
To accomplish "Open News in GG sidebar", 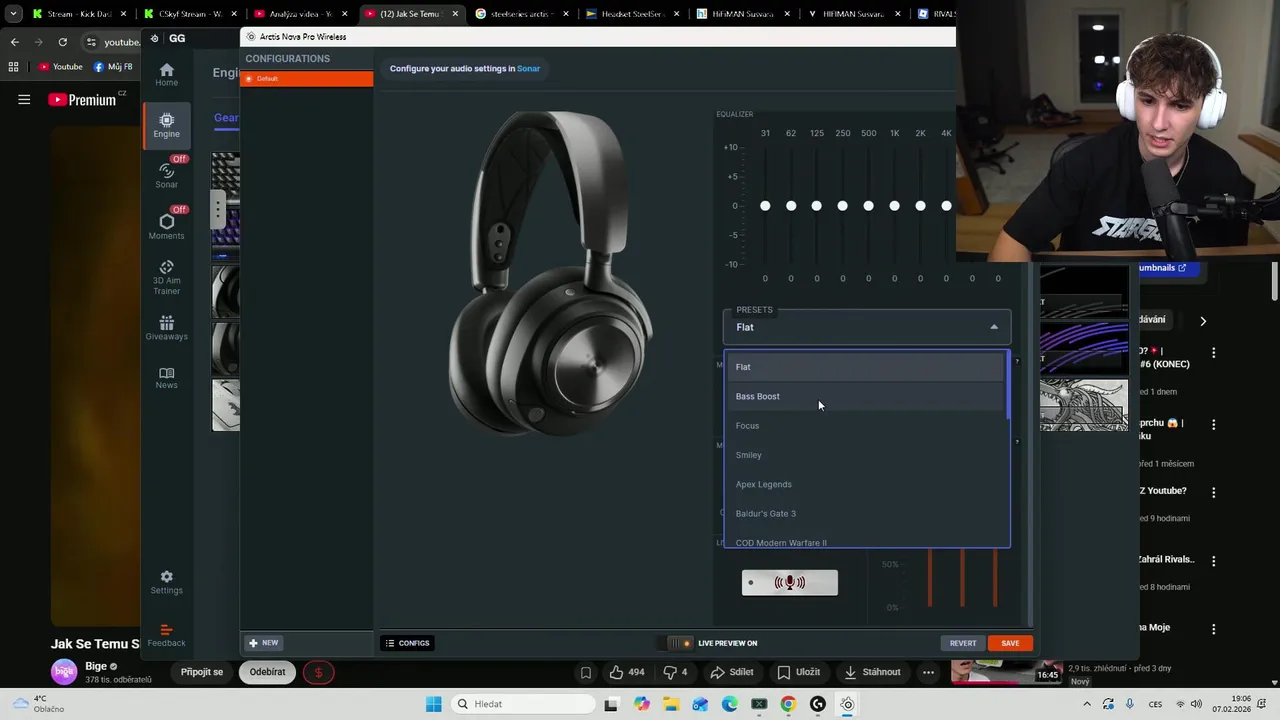I will 166,378.
